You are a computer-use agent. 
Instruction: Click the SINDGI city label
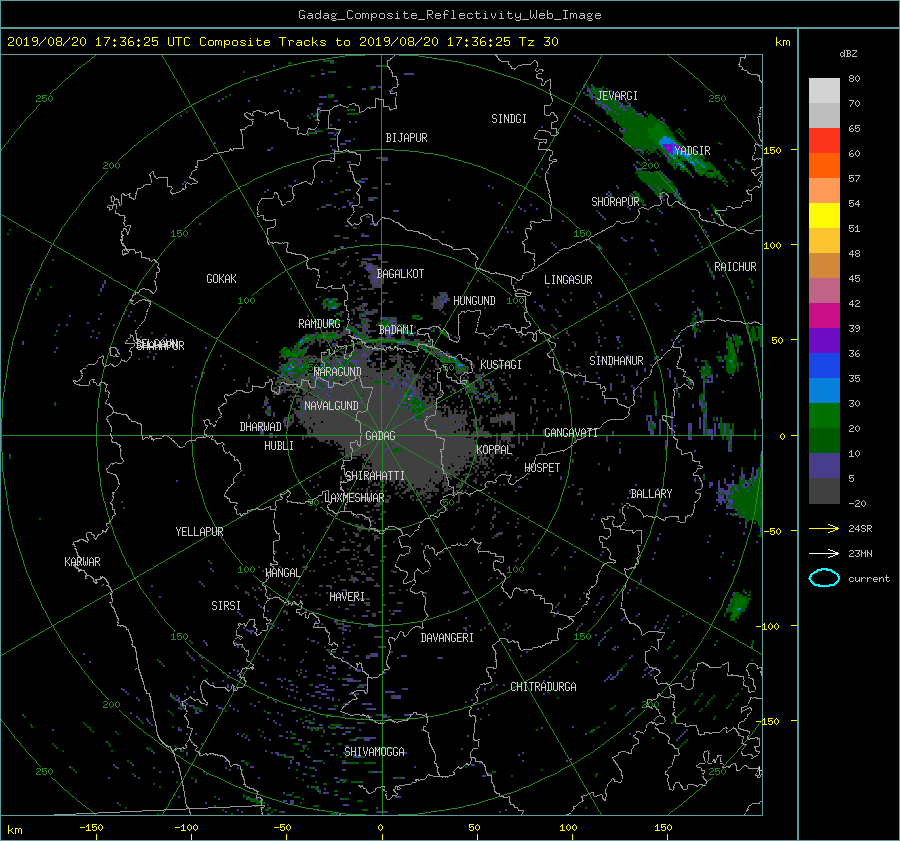509,119
